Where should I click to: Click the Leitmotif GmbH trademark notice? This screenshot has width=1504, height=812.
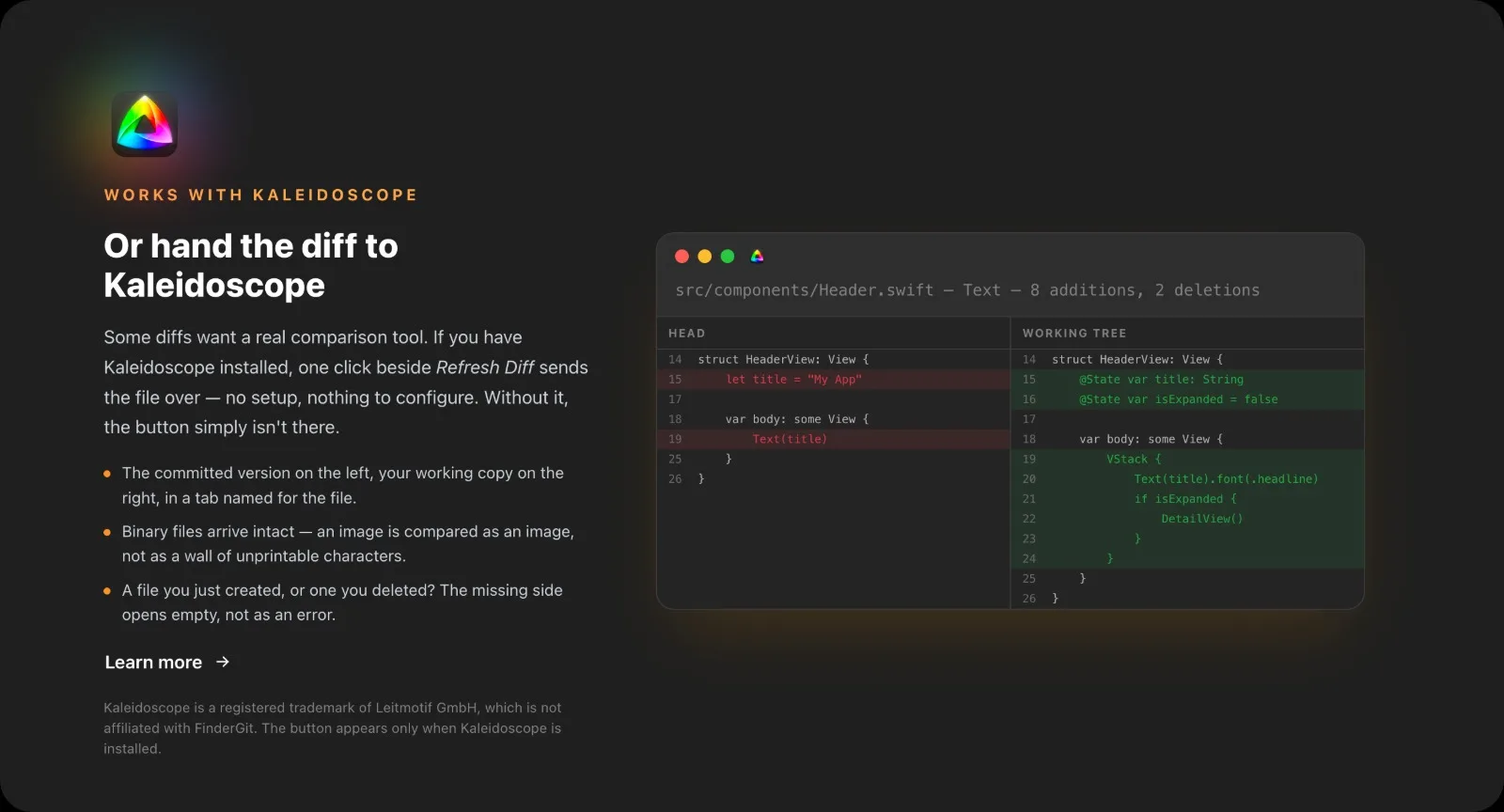pos(333,728)
